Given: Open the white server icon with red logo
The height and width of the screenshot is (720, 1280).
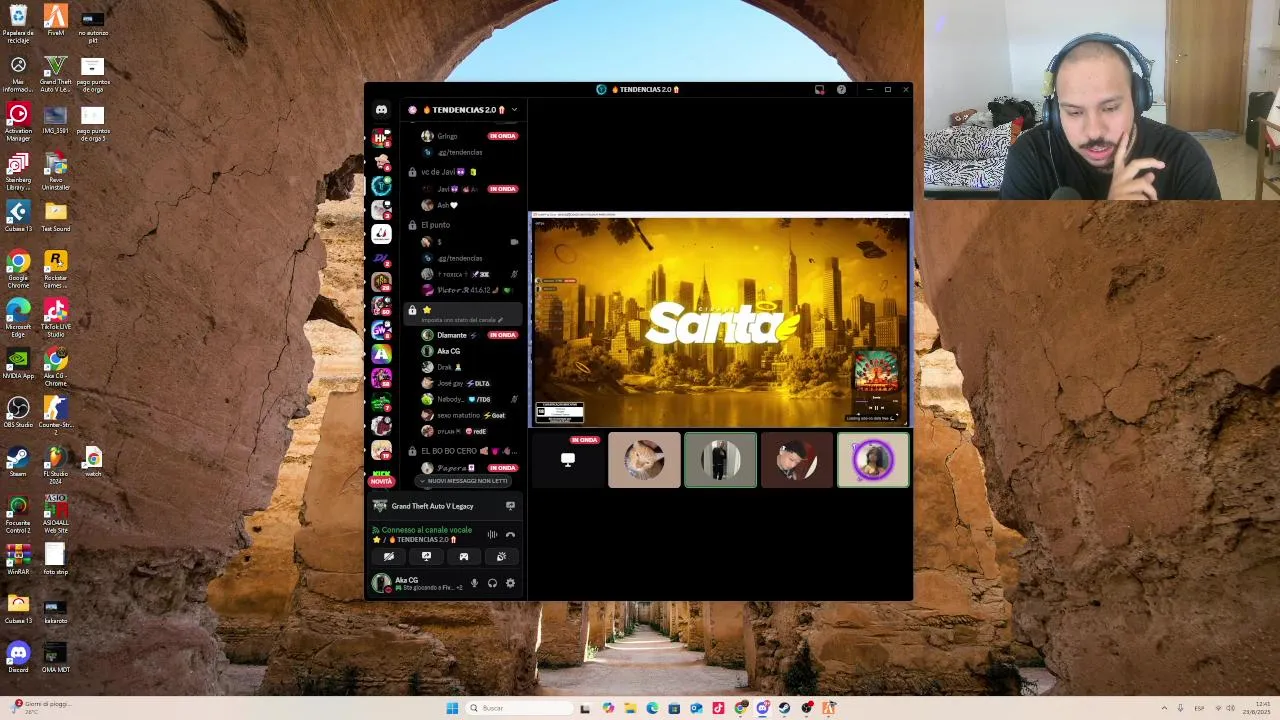Looking at the screenshot, I should pos(381,233).
